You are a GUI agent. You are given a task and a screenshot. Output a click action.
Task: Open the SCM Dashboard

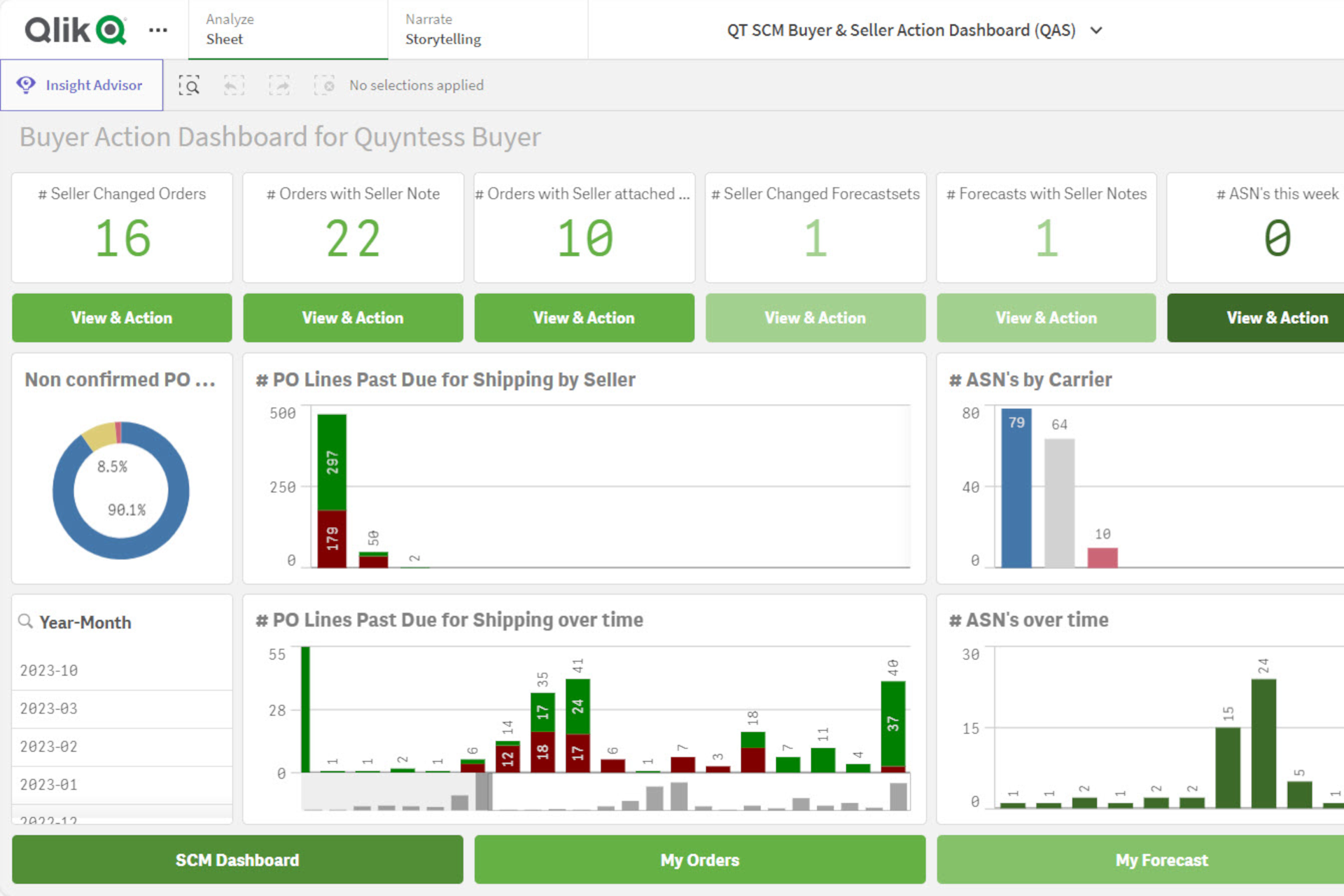click(x=237, y=860)
